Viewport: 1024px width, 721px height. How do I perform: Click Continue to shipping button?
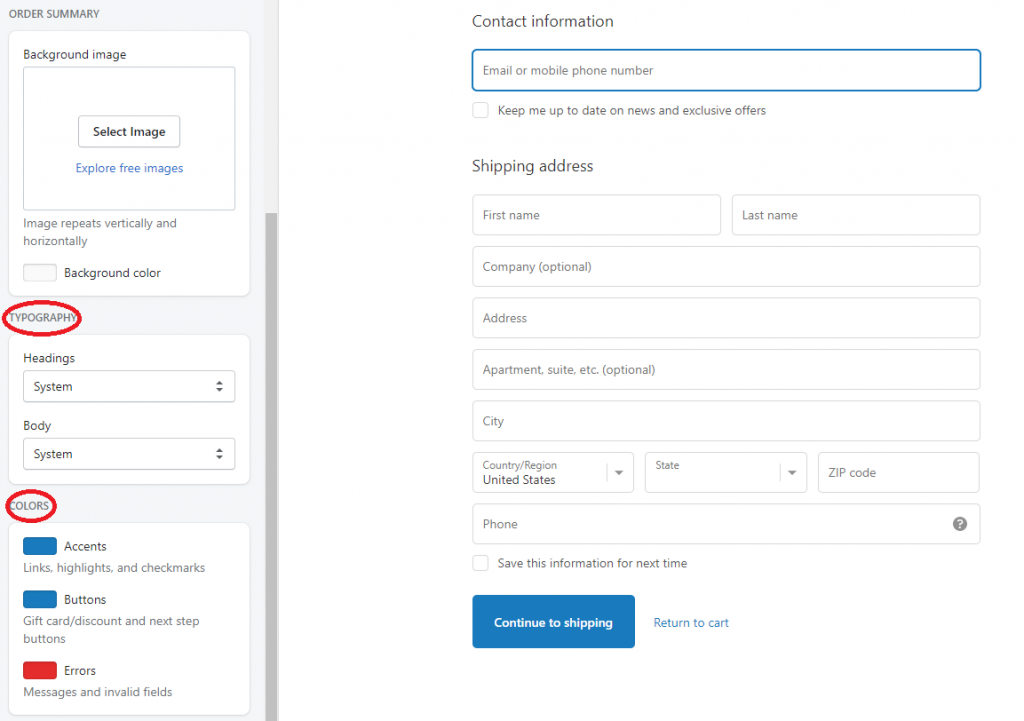[553, 622]
